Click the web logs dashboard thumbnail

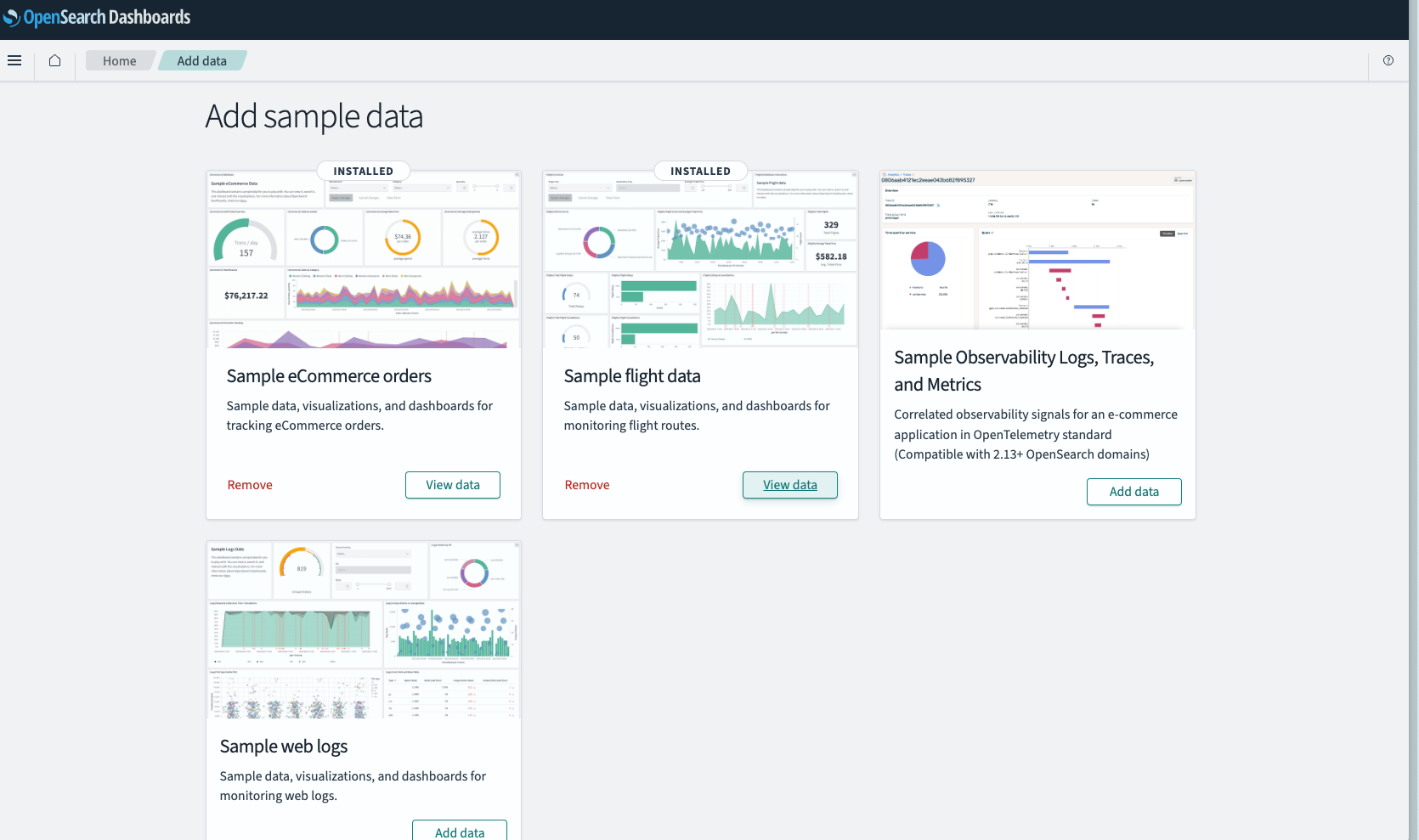pos(364,630)
